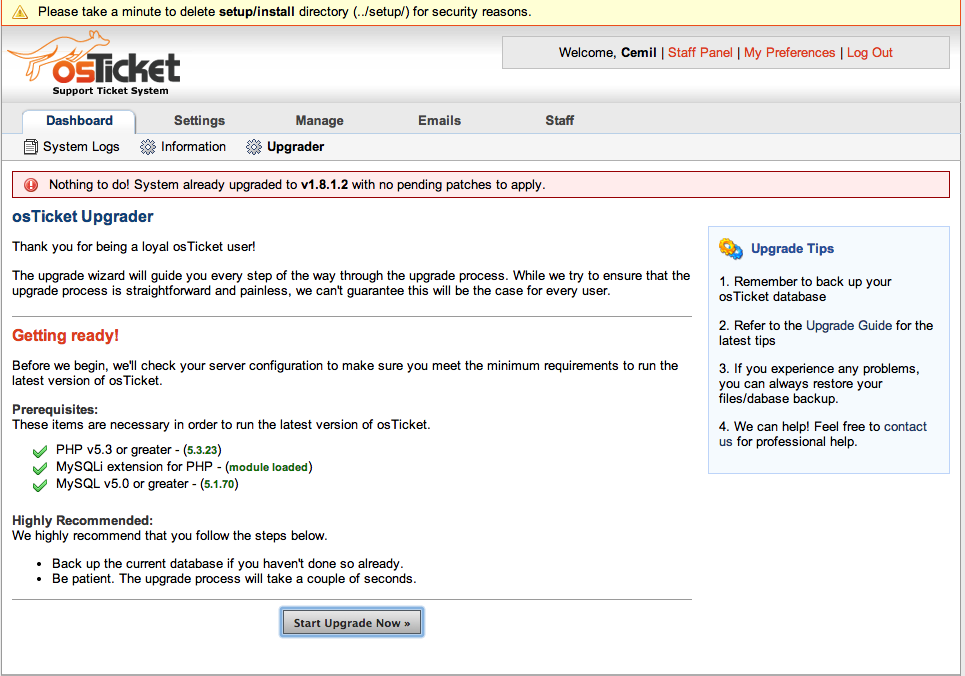Image resolution: width=965 pixels, height=676 pixels.
Task: Click the Upgrade Tips gears icon
Action: [x=731, y=249]
